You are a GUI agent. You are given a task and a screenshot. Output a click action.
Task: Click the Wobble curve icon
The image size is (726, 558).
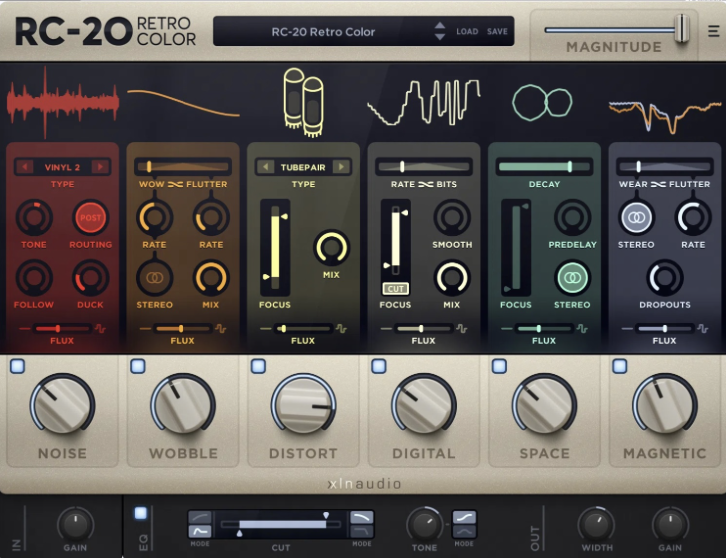[x=183, y=103]
